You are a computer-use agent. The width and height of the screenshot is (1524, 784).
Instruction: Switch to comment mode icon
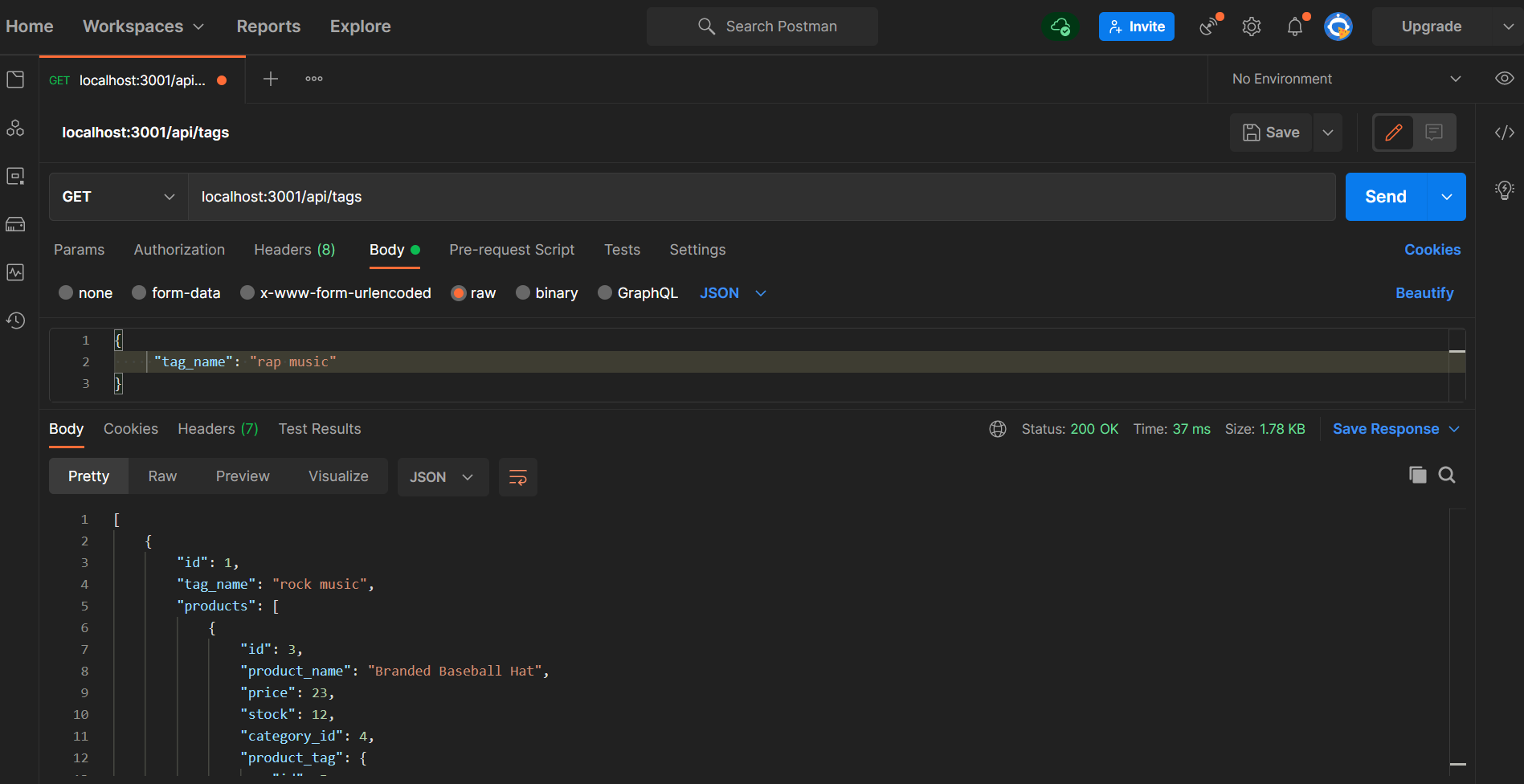tap(1434, 133)
